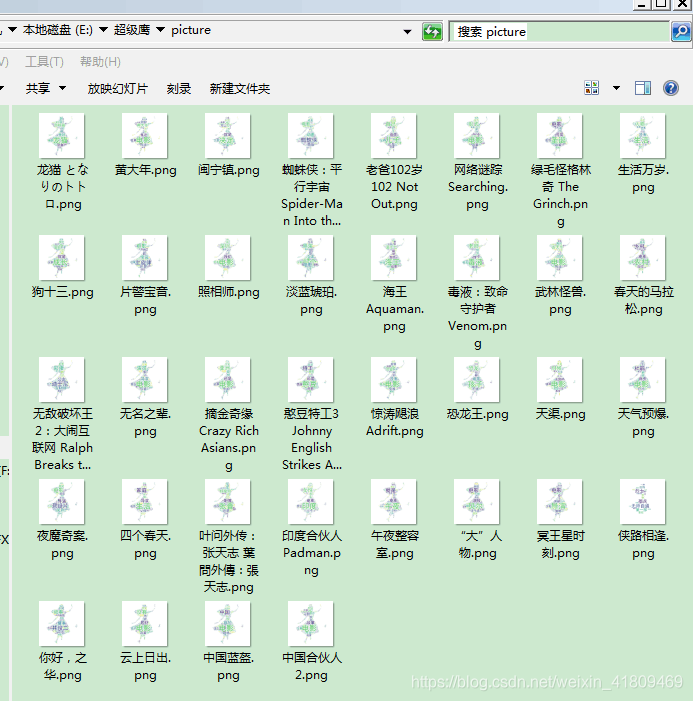Image resolution: width=693 pixels, height=701 pixels.
Task: Focus the 搜索 picture search field
Action: click(x=559, y=32)
